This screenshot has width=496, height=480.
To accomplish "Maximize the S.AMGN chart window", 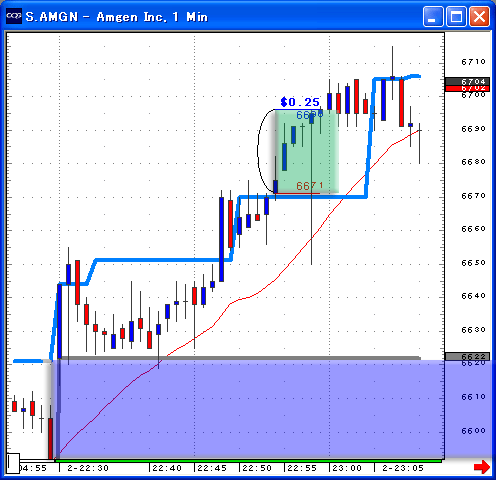I will (456, 16).
